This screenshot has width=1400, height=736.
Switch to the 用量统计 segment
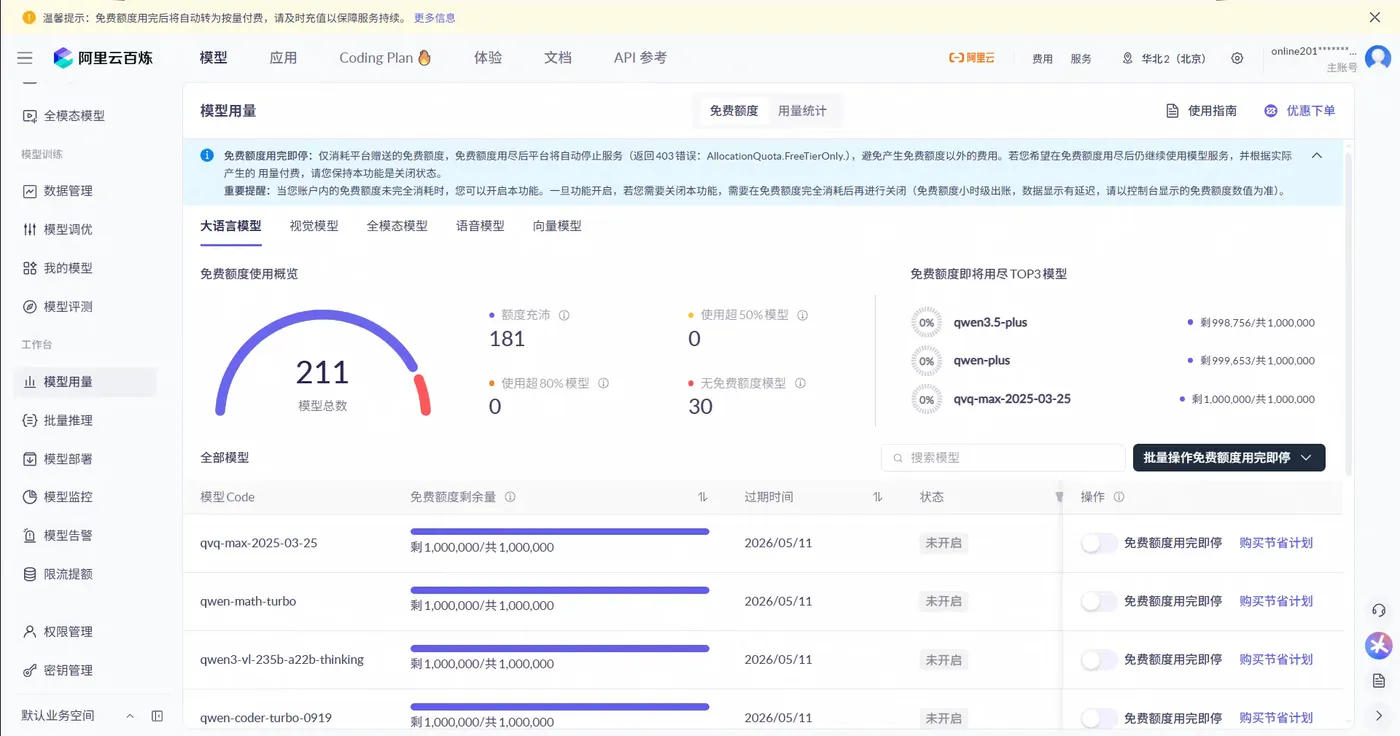(802, 111)
